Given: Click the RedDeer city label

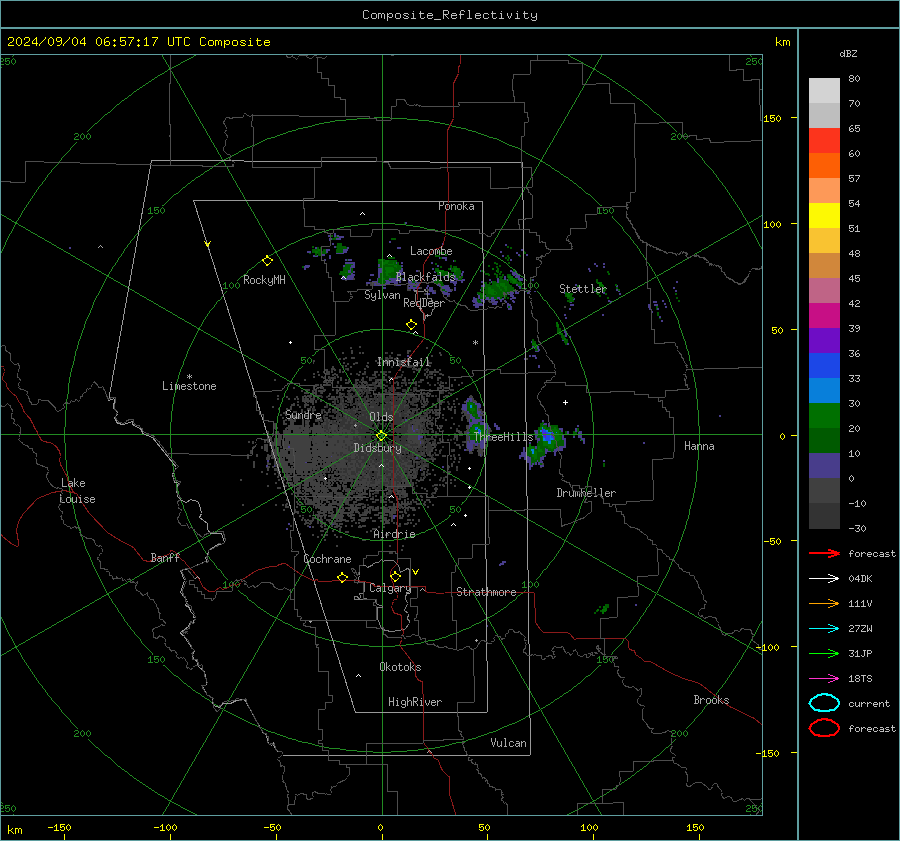Looking at the screenshot, I should click(424, 303).
